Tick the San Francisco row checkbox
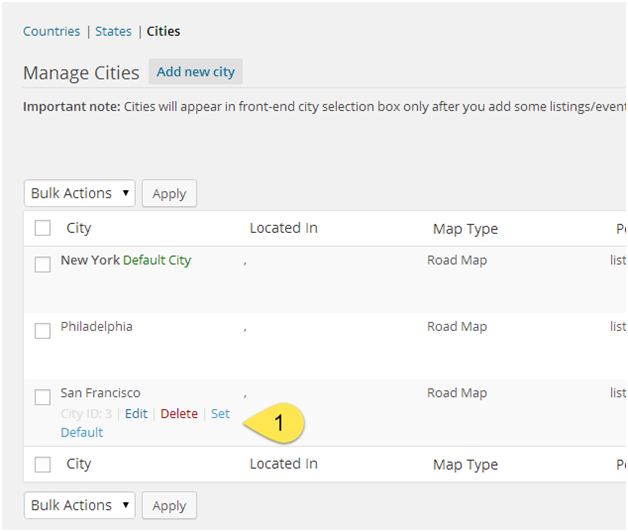This screenshot has width=628, height=532. pos(42,397)
